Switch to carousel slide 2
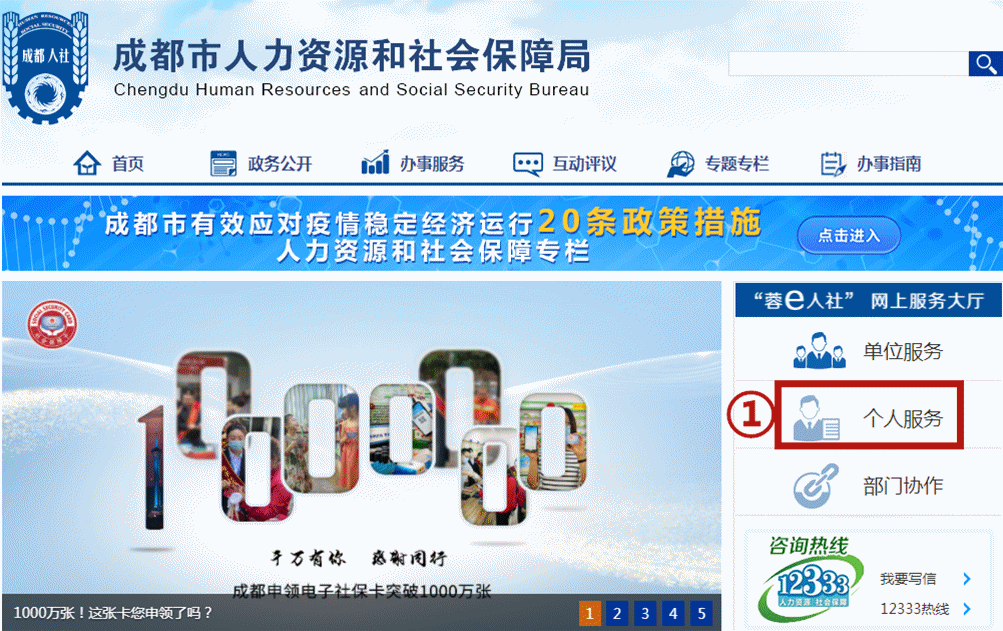This screenshot has width=1003, height=631. coord(617,614)
